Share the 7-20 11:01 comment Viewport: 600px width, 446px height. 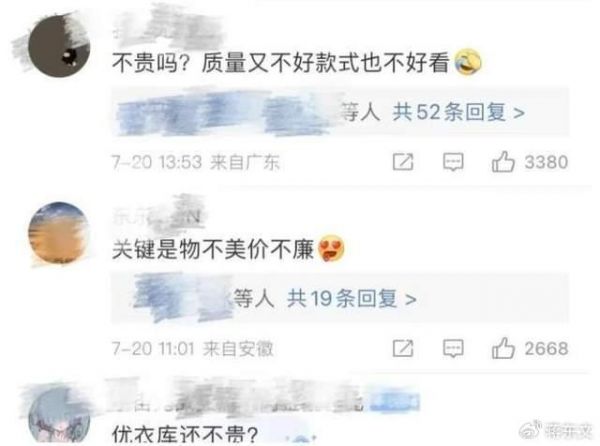click(403, 348)
